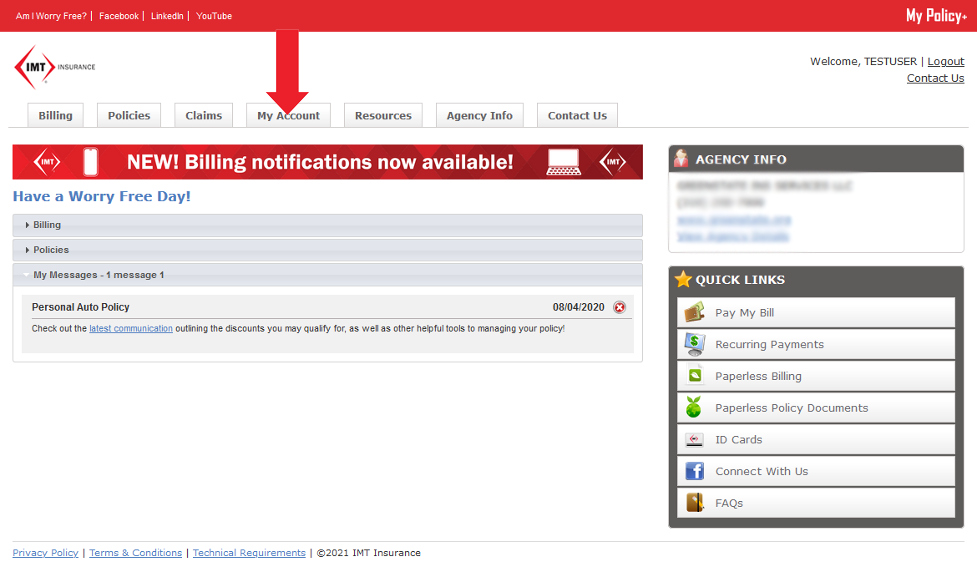Click the Contact Us link under welcome

click(935, 78)
